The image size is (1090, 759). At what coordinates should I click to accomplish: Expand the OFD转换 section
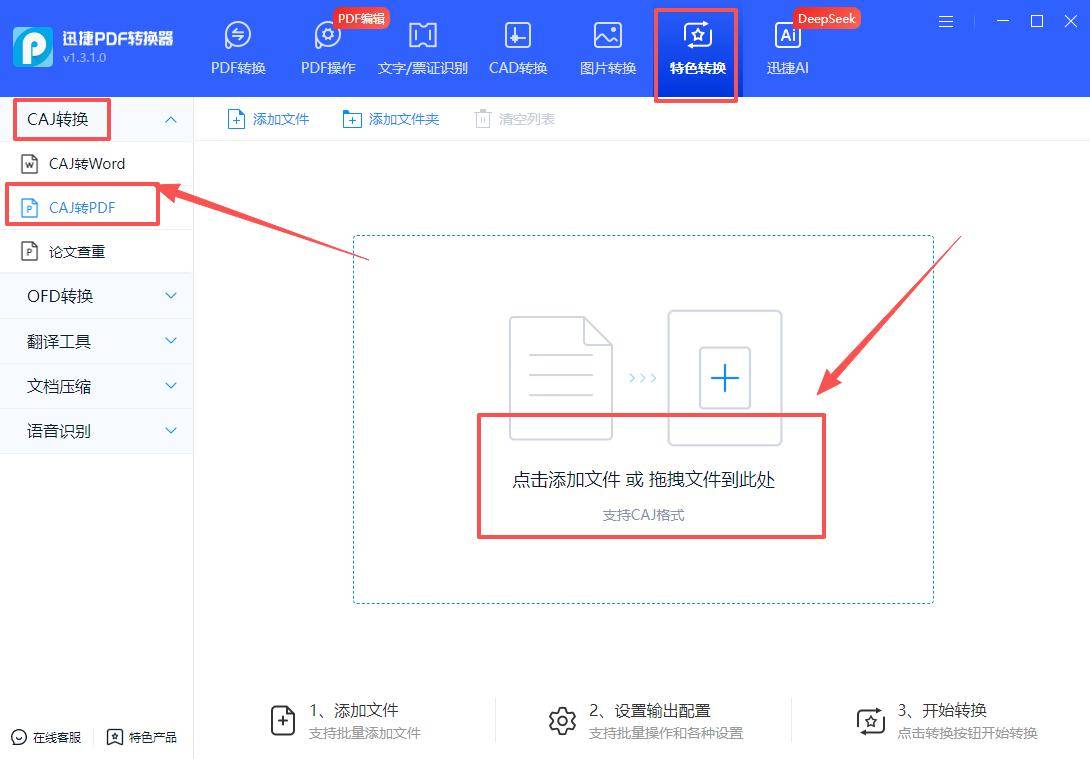click(96, 296)
